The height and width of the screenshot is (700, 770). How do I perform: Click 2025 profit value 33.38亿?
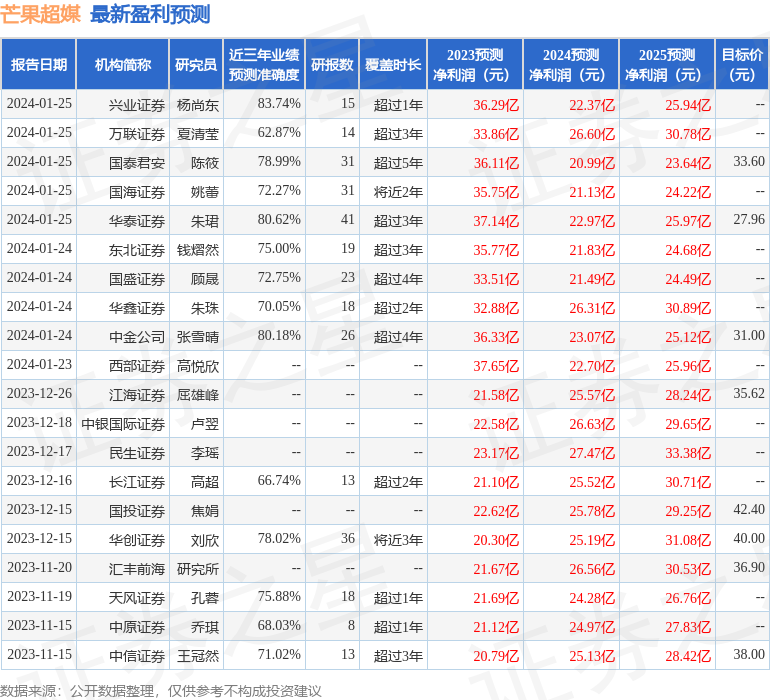click(x=688, y=453)
